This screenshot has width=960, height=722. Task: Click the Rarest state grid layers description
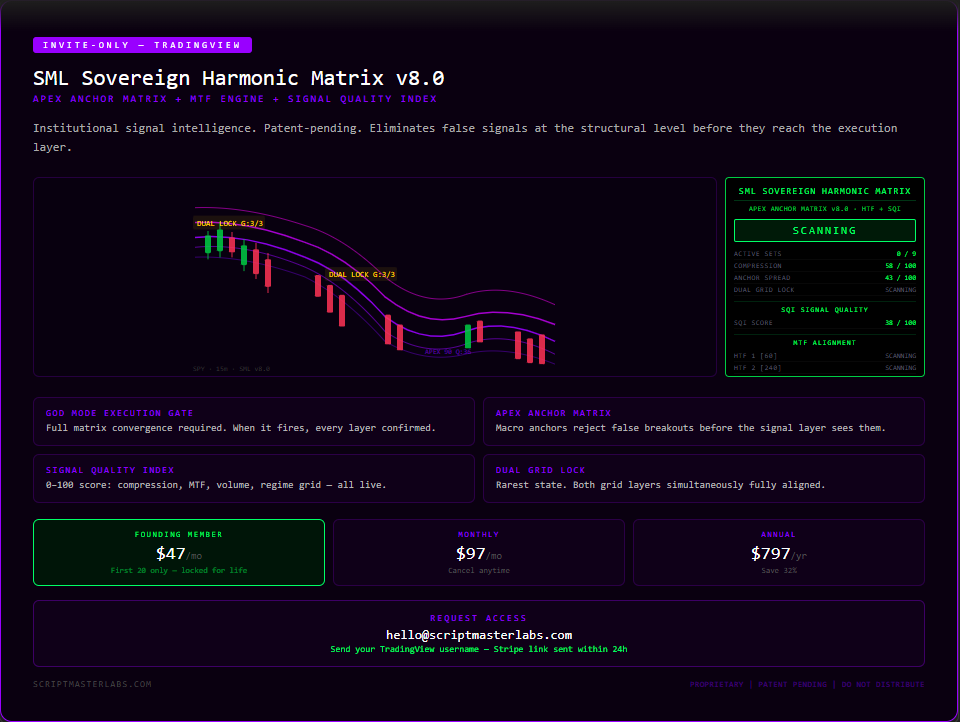(x=660, y=484)
